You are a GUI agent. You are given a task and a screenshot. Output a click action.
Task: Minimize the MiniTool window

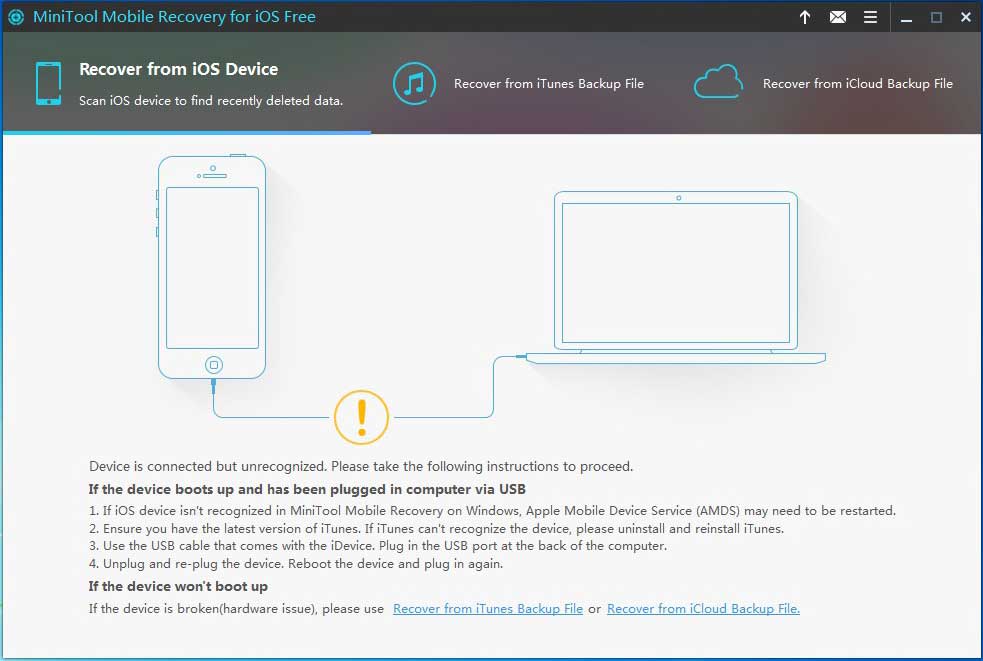click(x=906, y=18)
